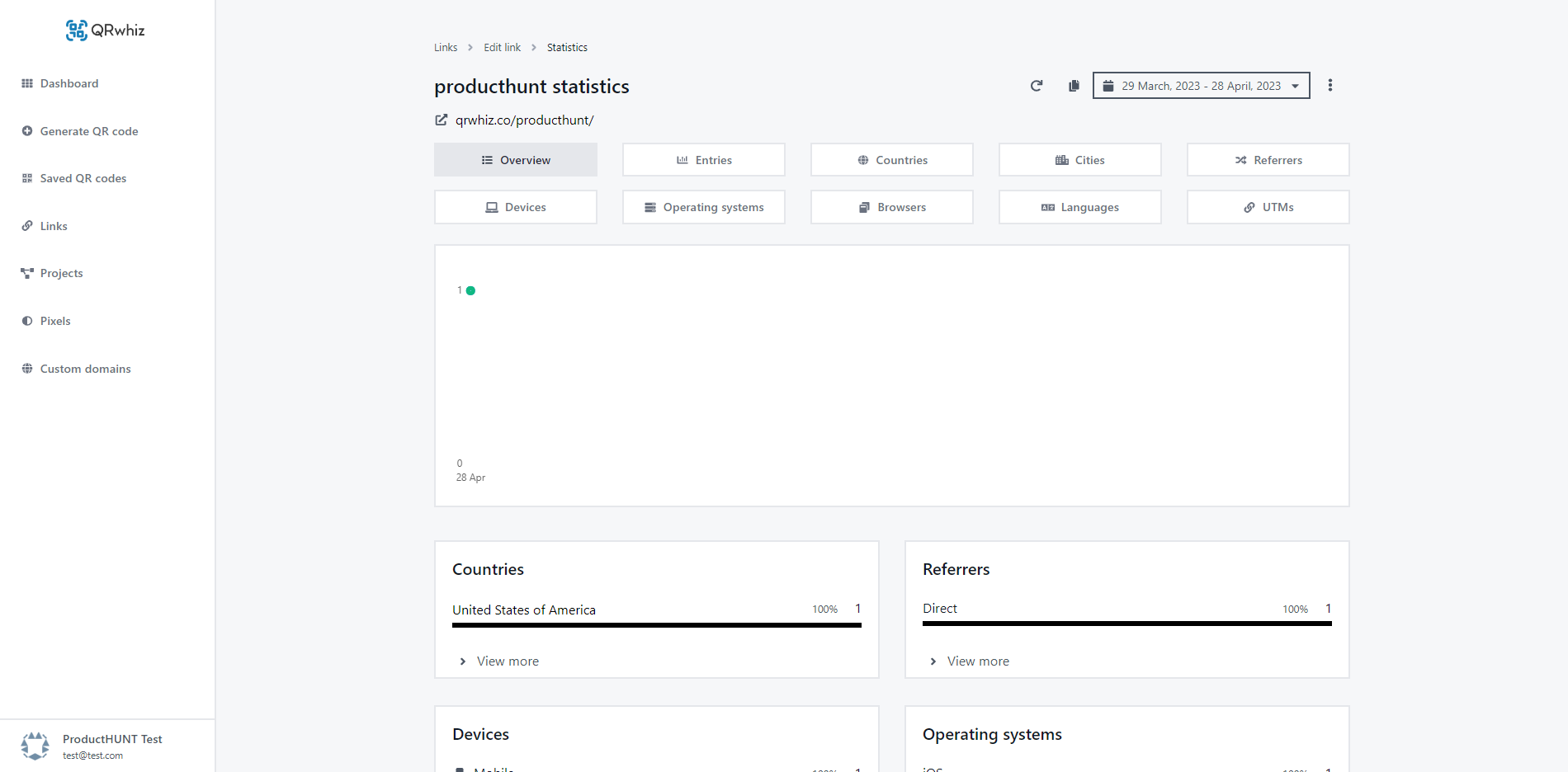Screen dimensions: 1568x772
Task: Open the Browsers tab
Action: click(x=892, y=207)
